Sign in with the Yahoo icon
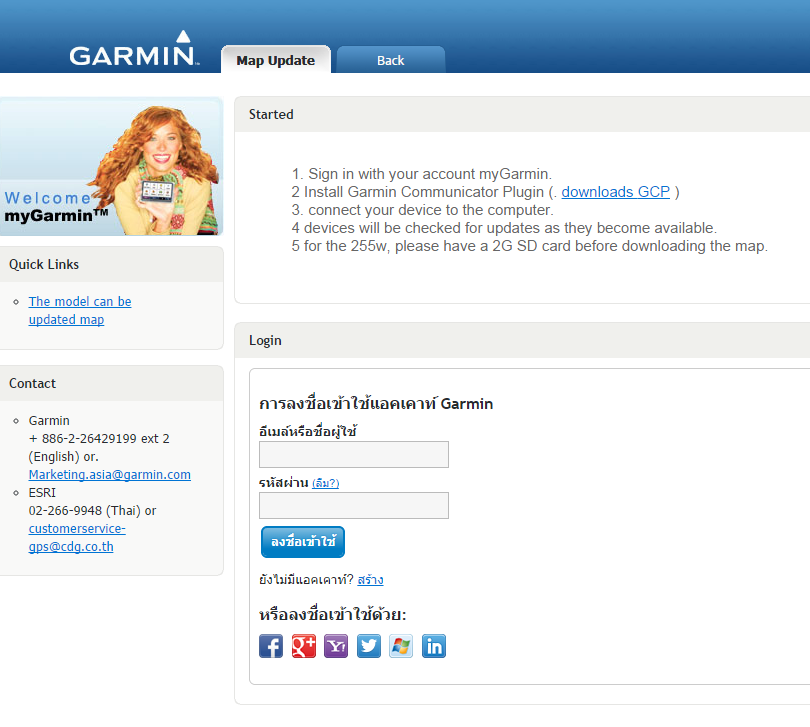810x727 pixels. pyautogui.click(x=336, y=646)
